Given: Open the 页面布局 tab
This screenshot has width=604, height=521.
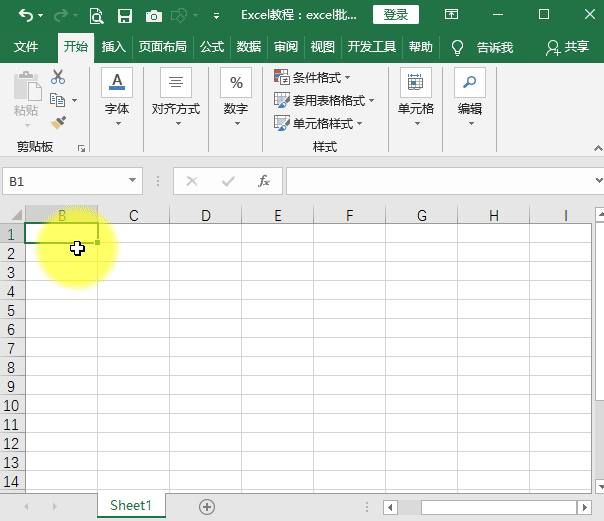Looking at the screenshot, I should (x=162, y=47).
